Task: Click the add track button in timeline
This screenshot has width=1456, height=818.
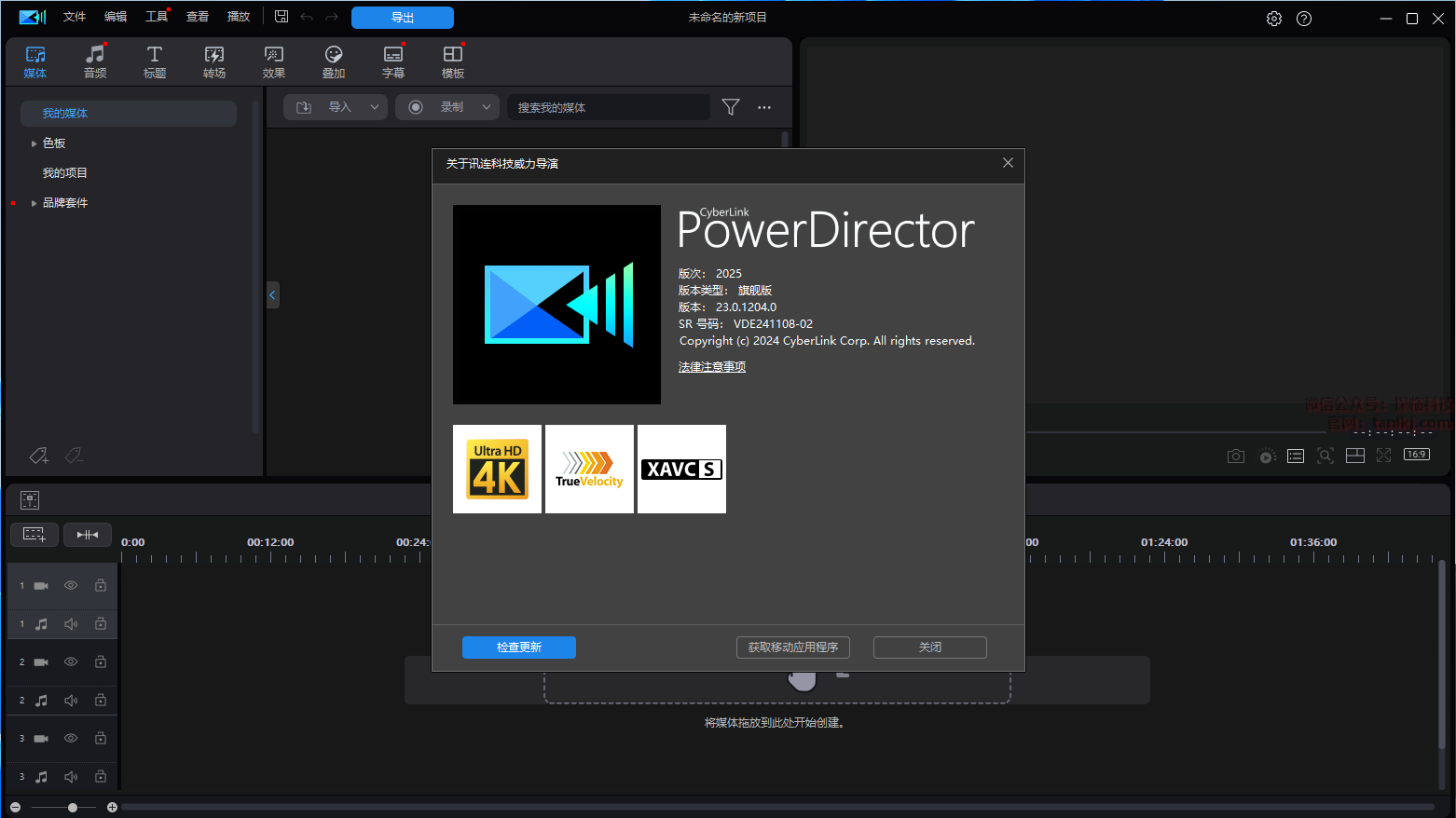Action: pyautogui.click(x=34, y=534)
